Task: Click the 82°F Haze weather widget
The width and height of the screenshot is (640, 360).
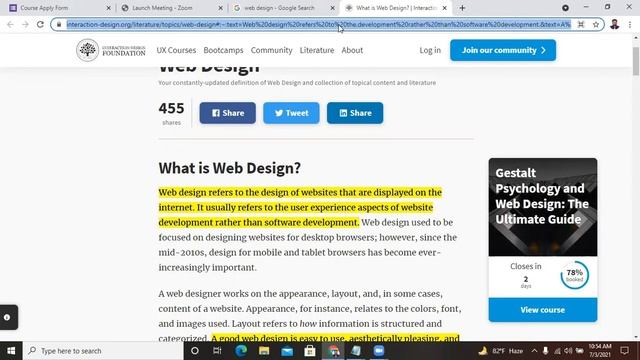Action: (501, 351)
